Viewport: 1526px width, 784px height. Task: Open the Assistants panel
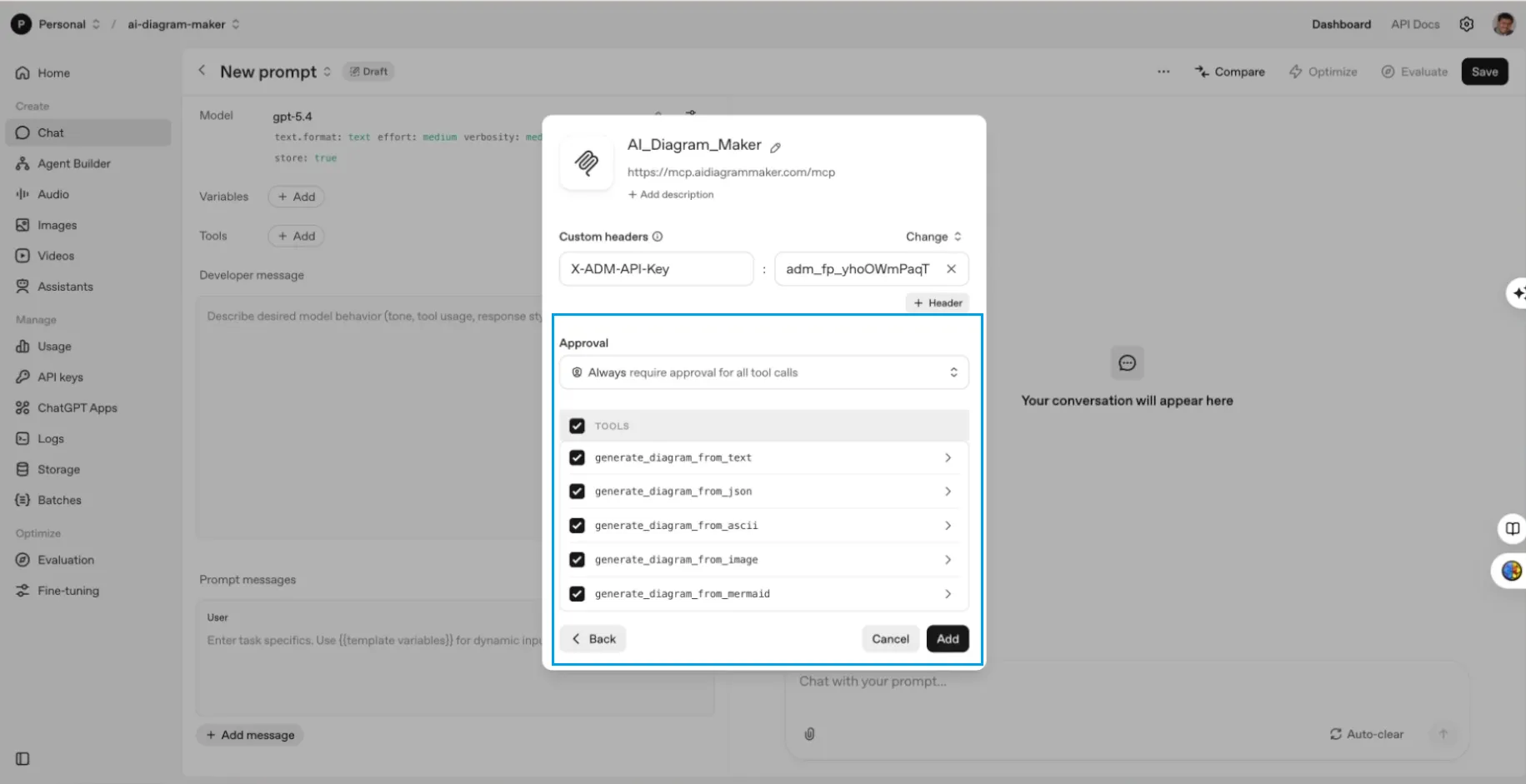coord(64,286)
